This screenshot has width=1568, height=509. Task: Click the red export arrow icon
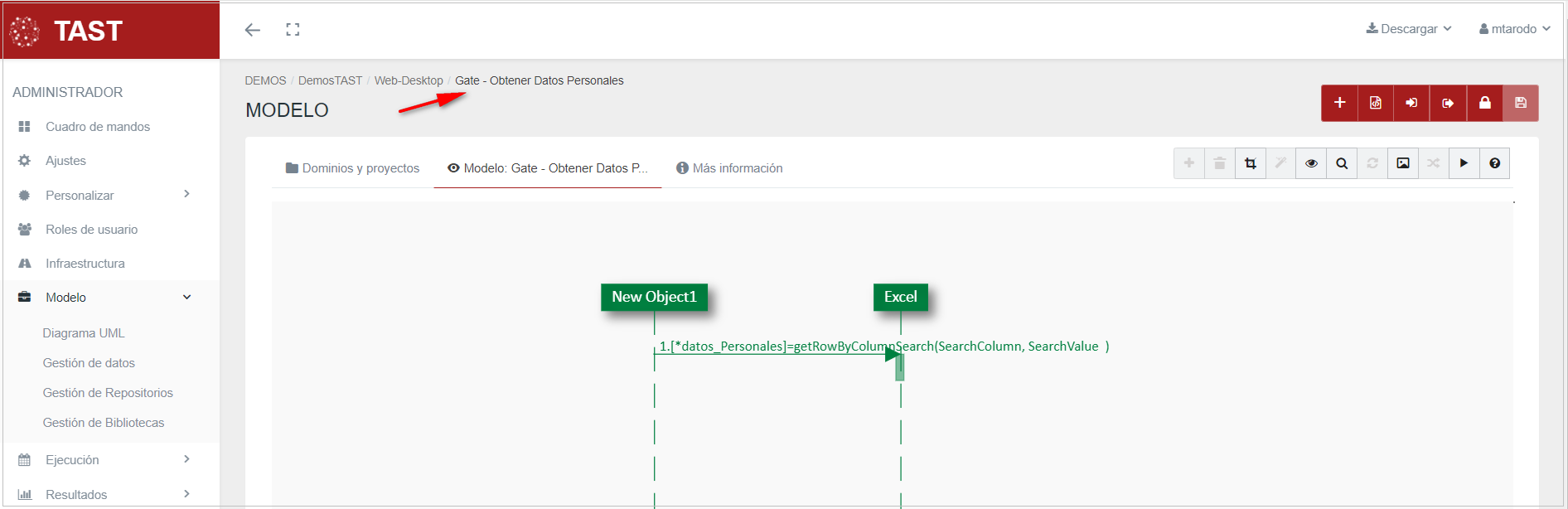pos(1448,103)
